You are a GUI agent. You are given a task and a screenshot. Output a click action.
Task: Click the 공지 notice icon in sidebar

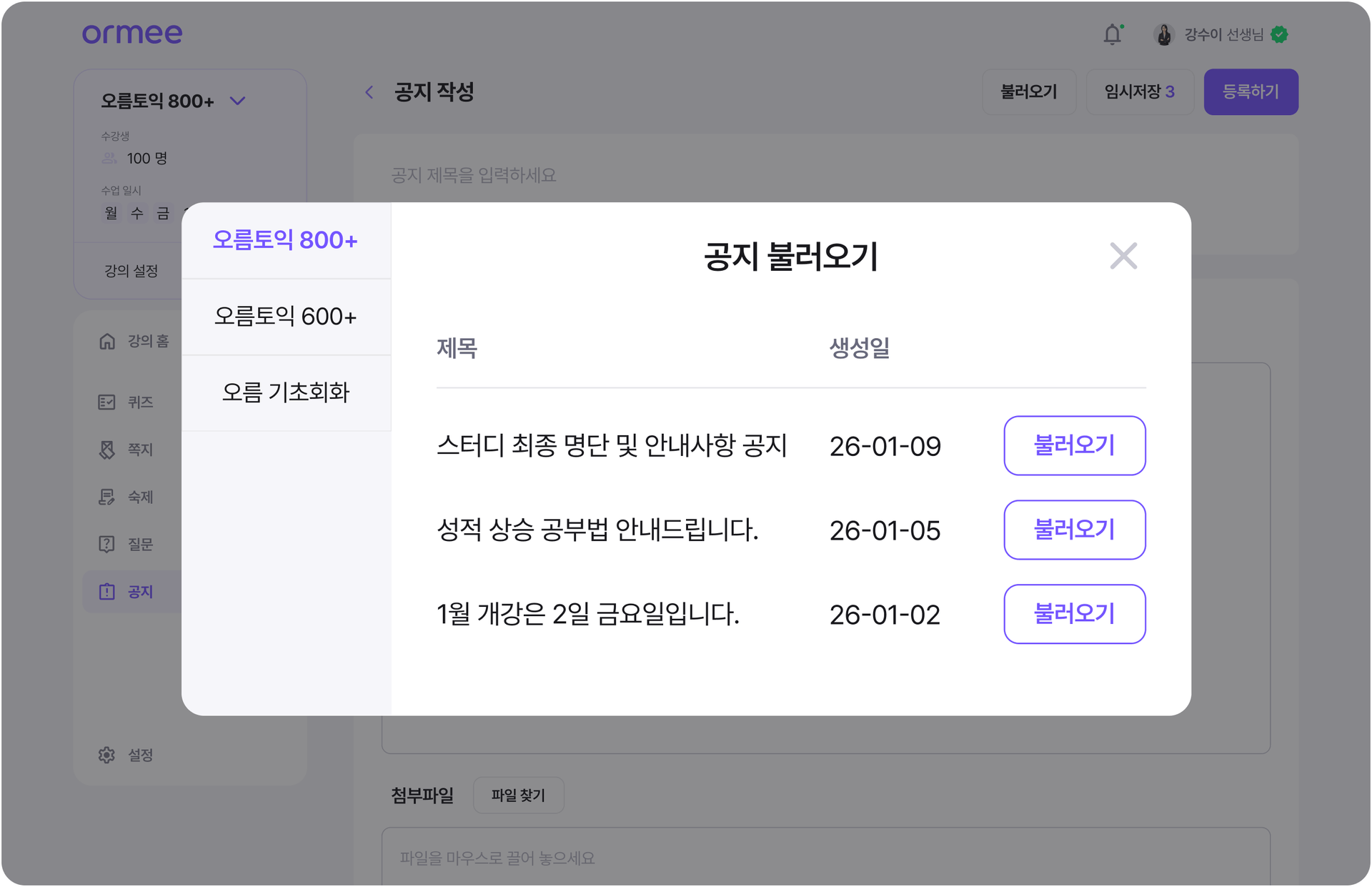(106, 592)
